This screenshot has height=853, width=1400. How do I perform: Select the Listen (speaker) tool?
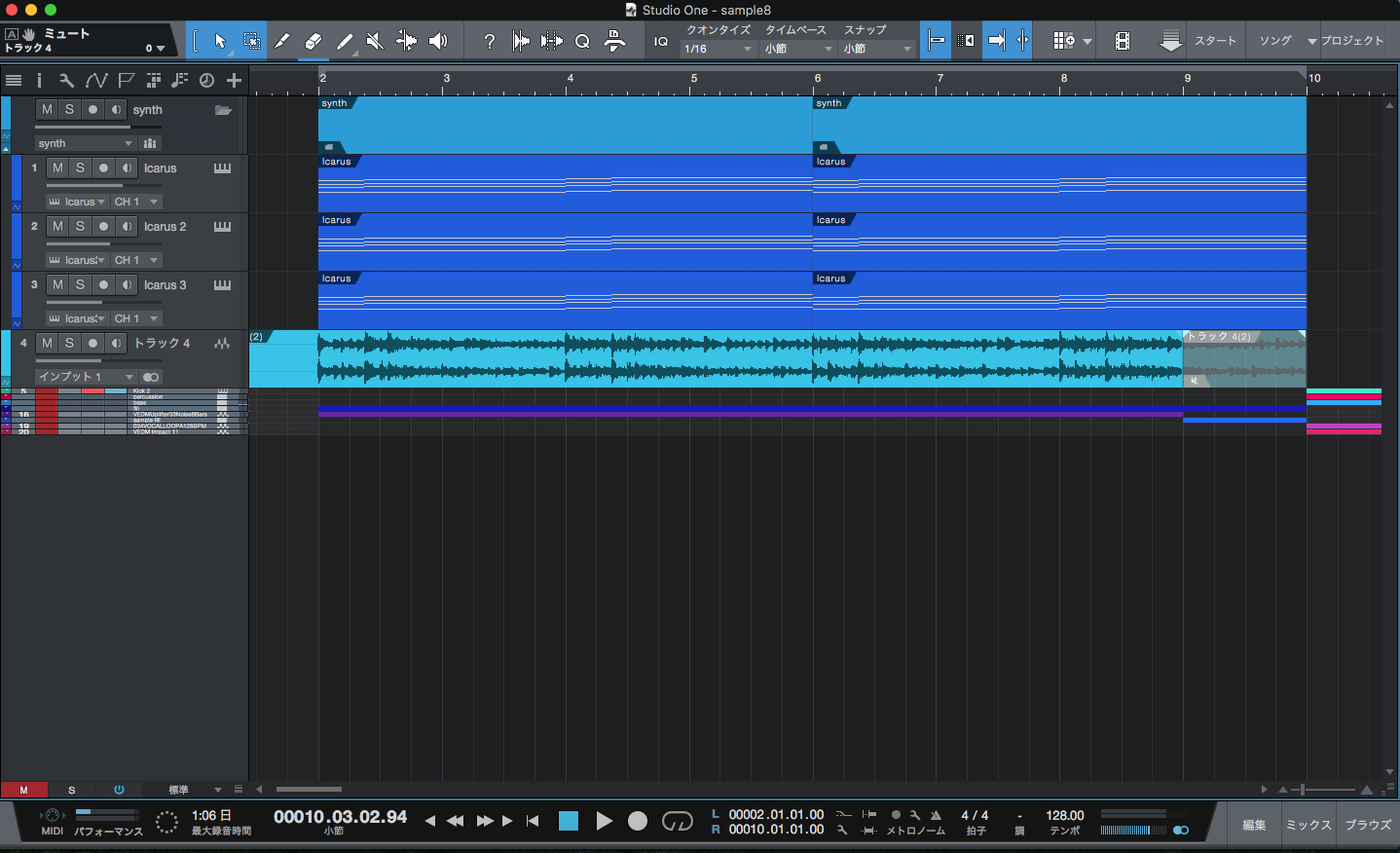pos(438,41)
